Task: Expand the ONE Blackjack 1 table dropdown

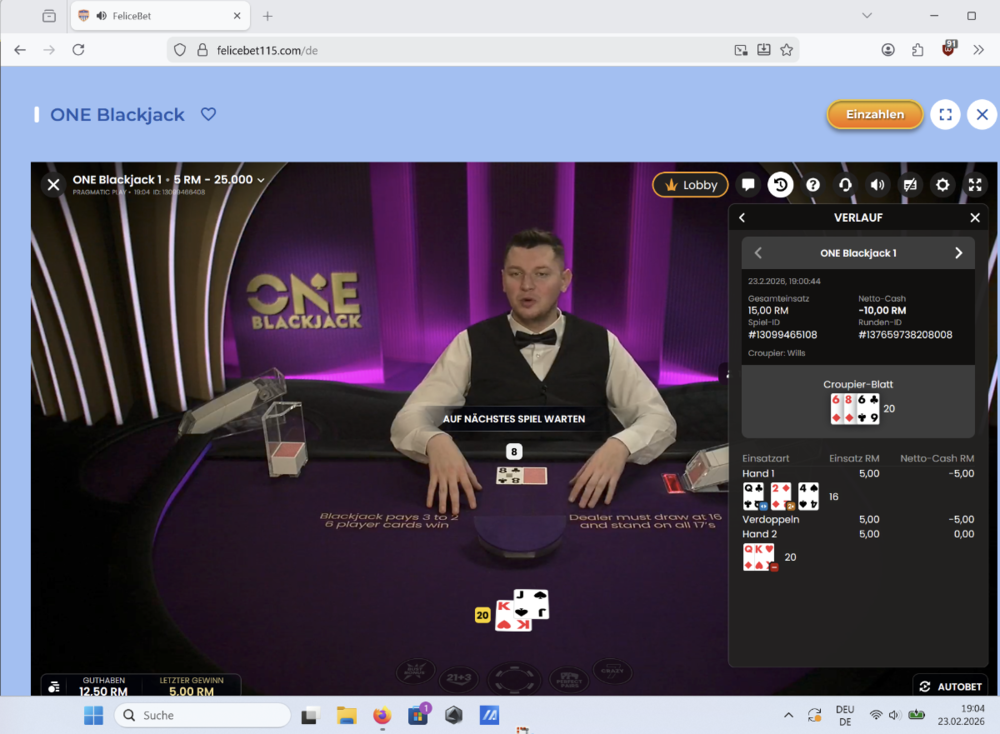Action: pos(261,180)
